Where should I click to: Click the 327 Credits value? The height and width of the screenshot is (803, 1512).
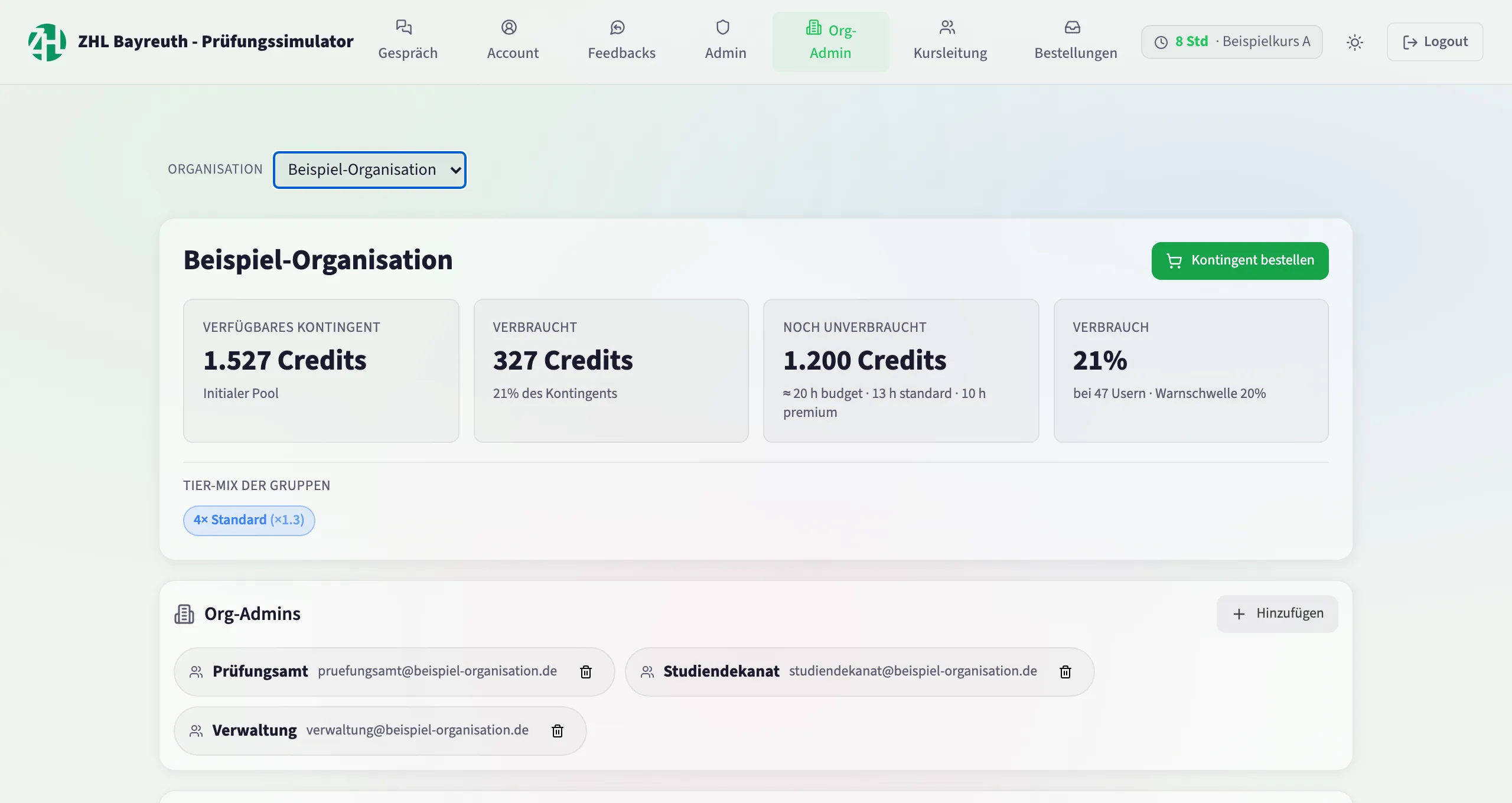pyautogui.click(x=562, y=361)
